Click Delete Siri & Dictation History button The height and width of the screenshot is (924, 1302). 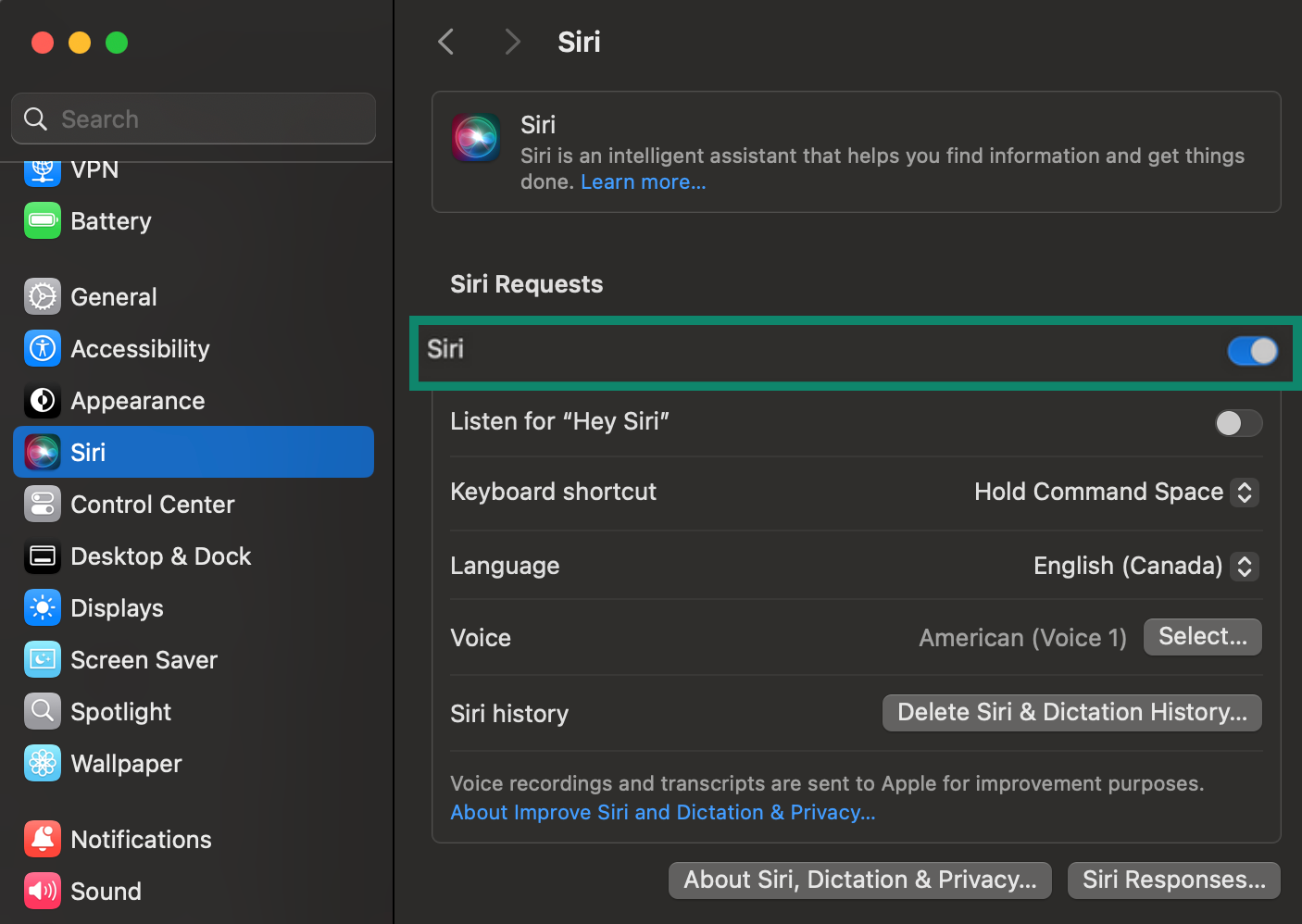(1071, 712)
